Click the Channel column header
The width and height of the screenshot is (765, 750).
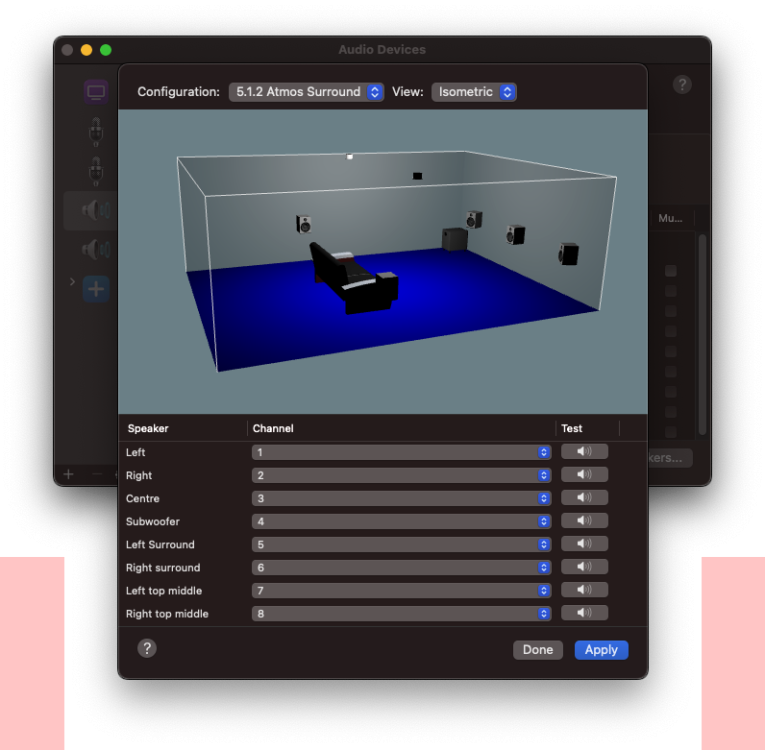pyautogui.click(x=273, y=428)
